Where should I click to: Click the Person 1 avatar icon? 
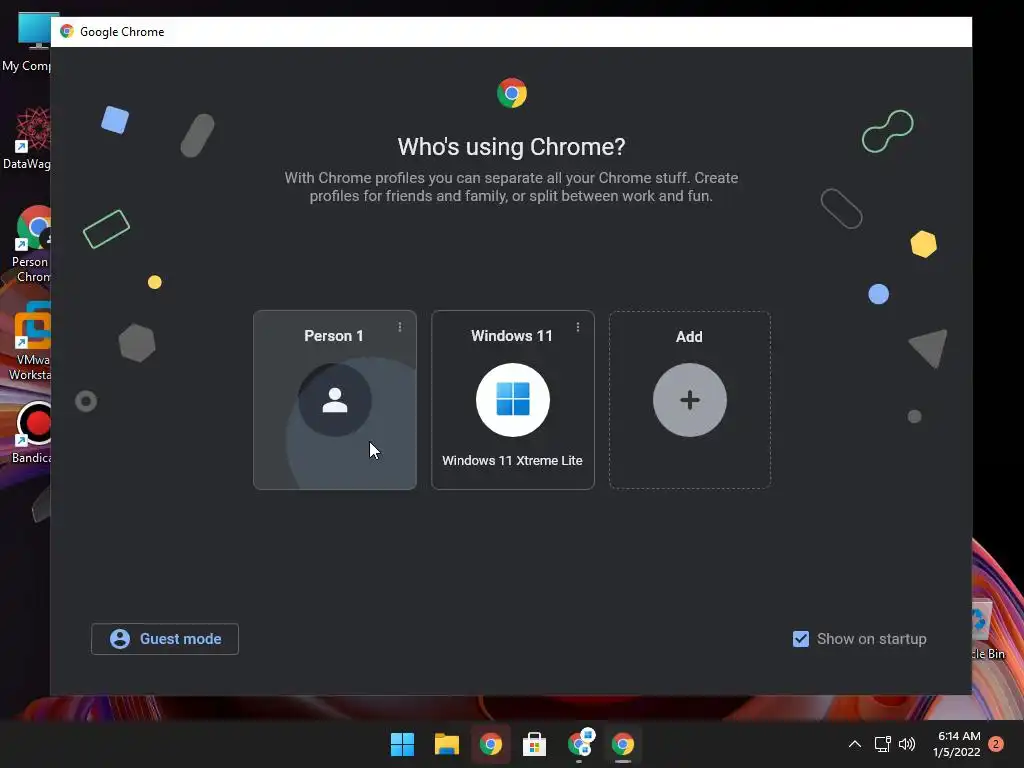tap(335, 400)
